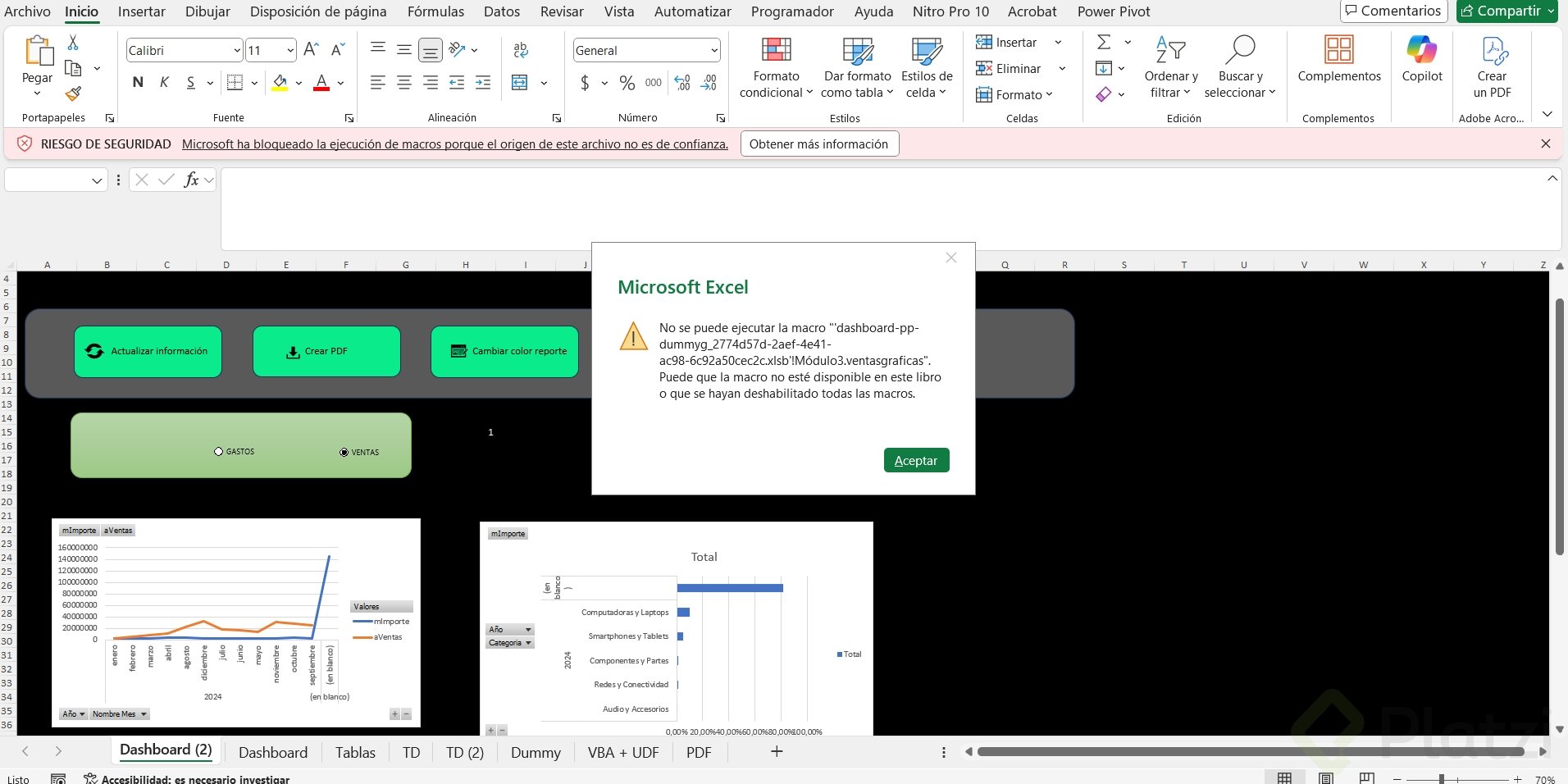Click the percent style icon
The height and width of the screenshot is (784, 1568).
[x=627, y=83]
